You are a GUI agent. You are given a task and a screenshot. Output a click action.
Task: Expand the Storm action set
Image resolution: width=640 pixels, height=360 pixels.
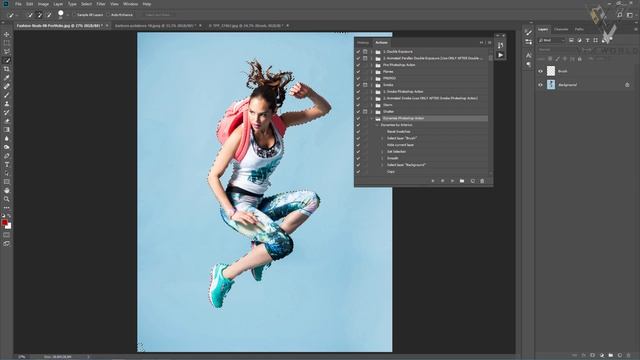pyautogui.click(x=372, y=105)
